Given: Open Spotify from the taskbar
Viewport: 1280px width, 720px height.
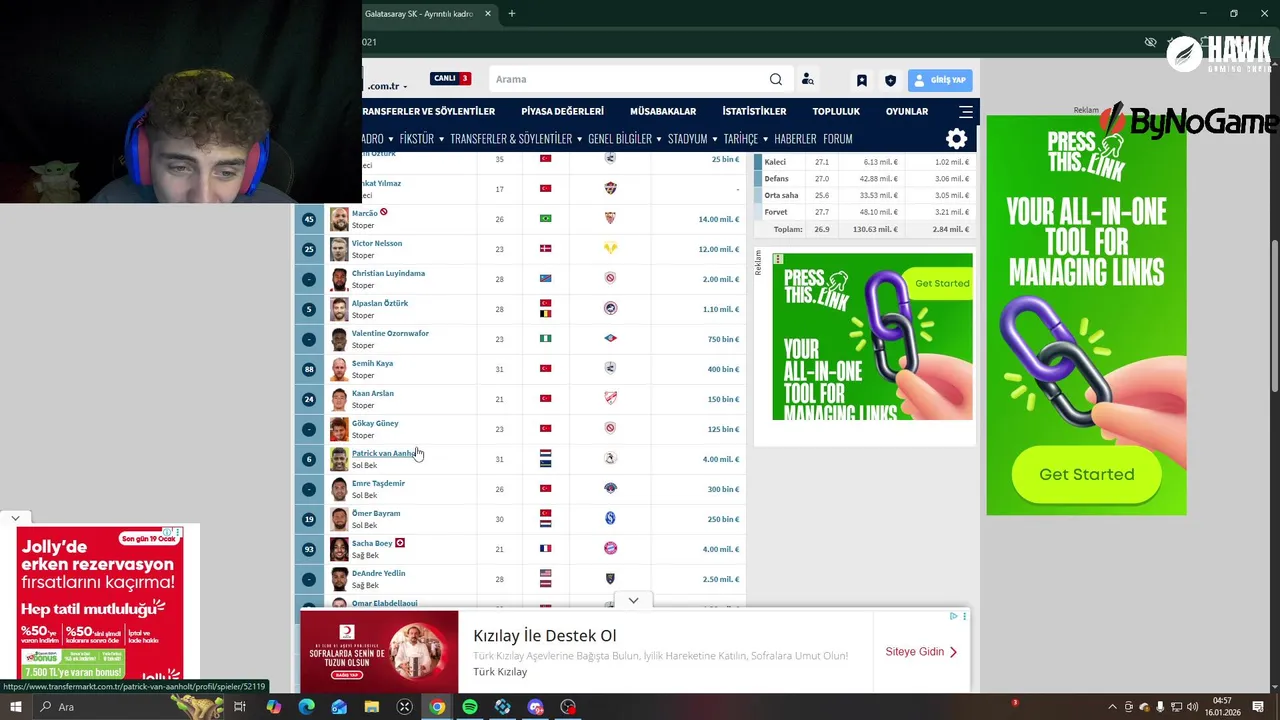Looking at the screenshot, I should (470, 707).
